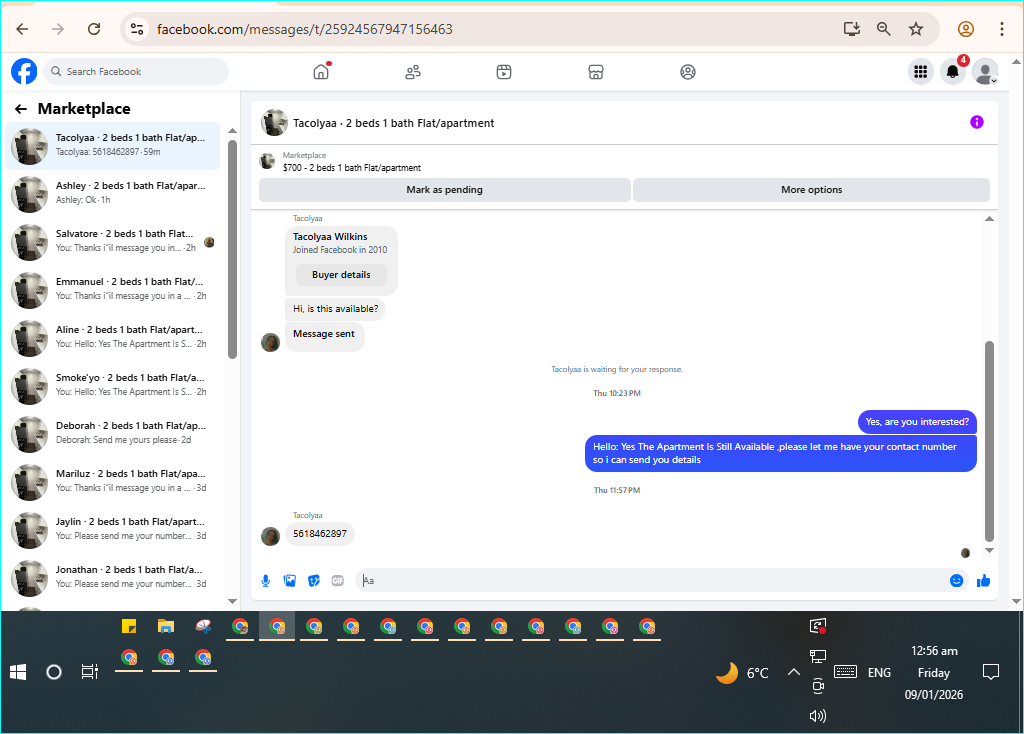Image resolution: width=1024 pixels, height=734 pixels.
Task: Click the chat header listing thumbnail
Action: coord(274,123)
